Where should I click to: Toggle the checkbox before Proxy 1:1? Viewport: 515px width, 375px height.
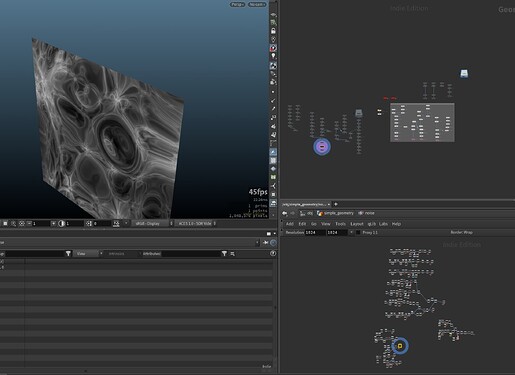click(358, 232)
